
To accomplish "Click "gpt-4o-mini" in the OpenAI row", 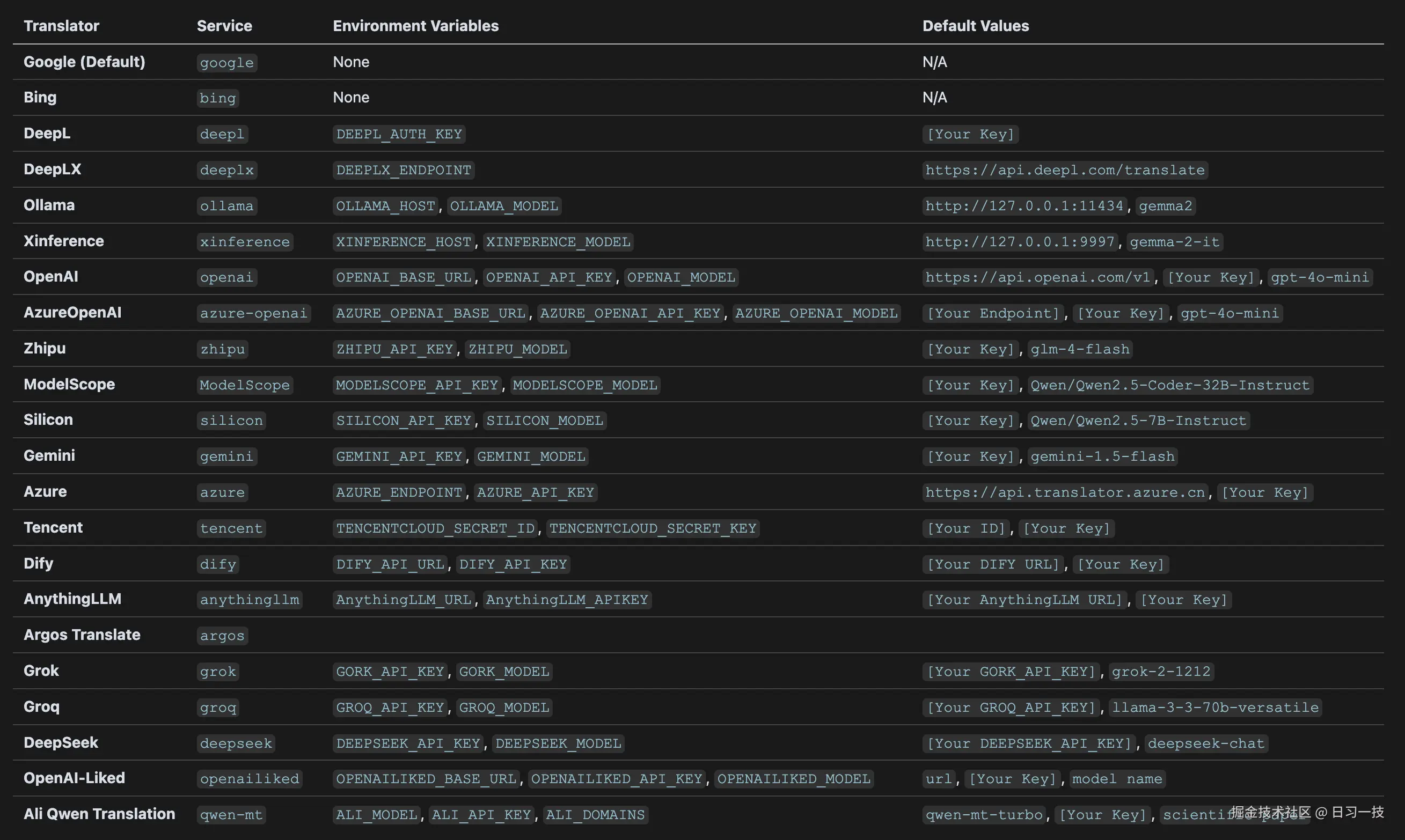I will pyautogui.click(x=1320, y=277).
